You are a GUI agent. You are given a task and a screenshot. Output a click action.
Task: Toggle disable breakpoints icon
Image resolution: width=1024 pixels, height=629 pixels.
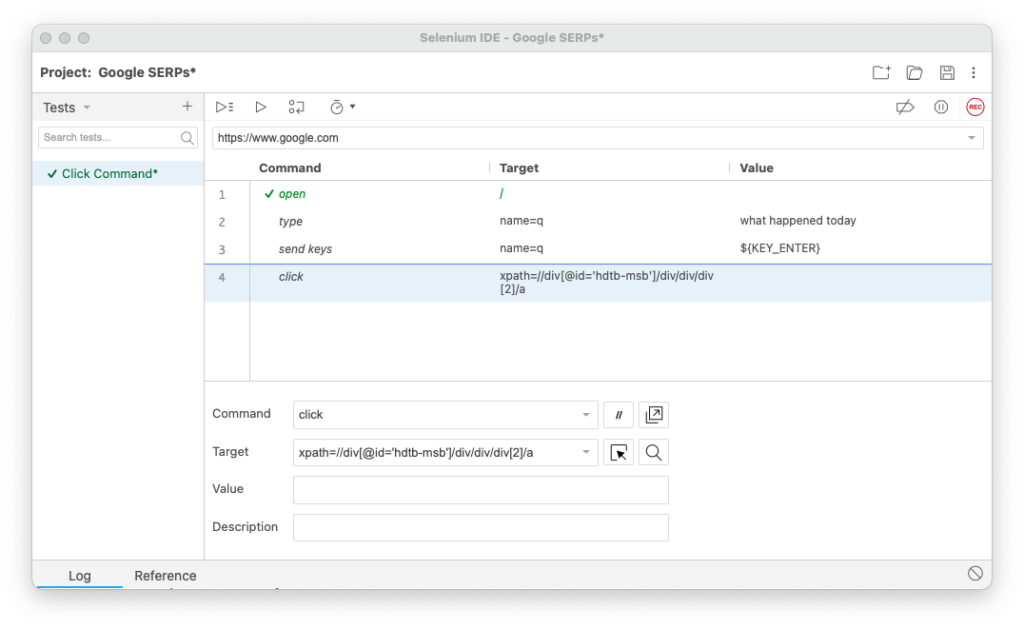click(905, 107)
